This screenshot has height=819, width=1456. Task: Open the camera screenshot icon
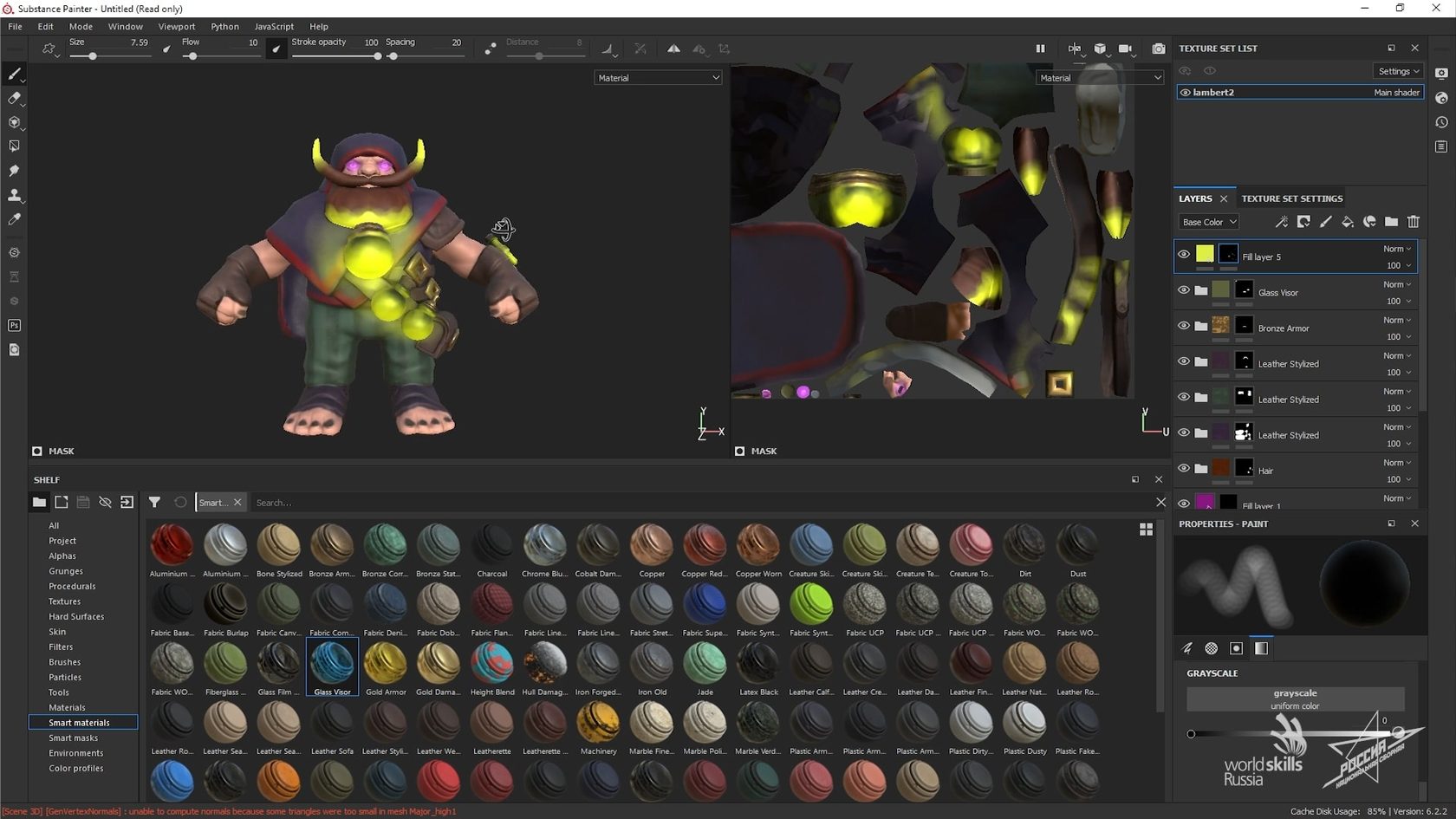point(1158,49)
